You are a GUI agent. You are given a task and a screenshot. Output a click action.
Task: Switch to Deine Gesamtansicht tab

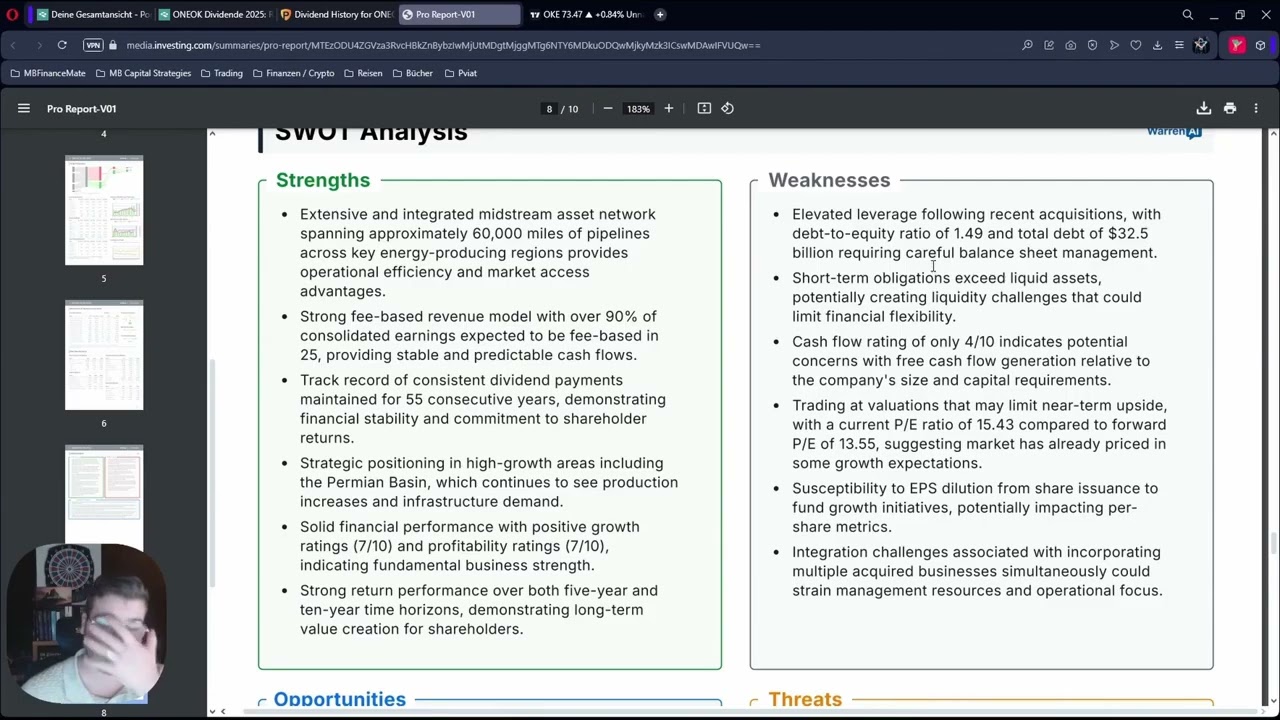click(x=93, y=15)
